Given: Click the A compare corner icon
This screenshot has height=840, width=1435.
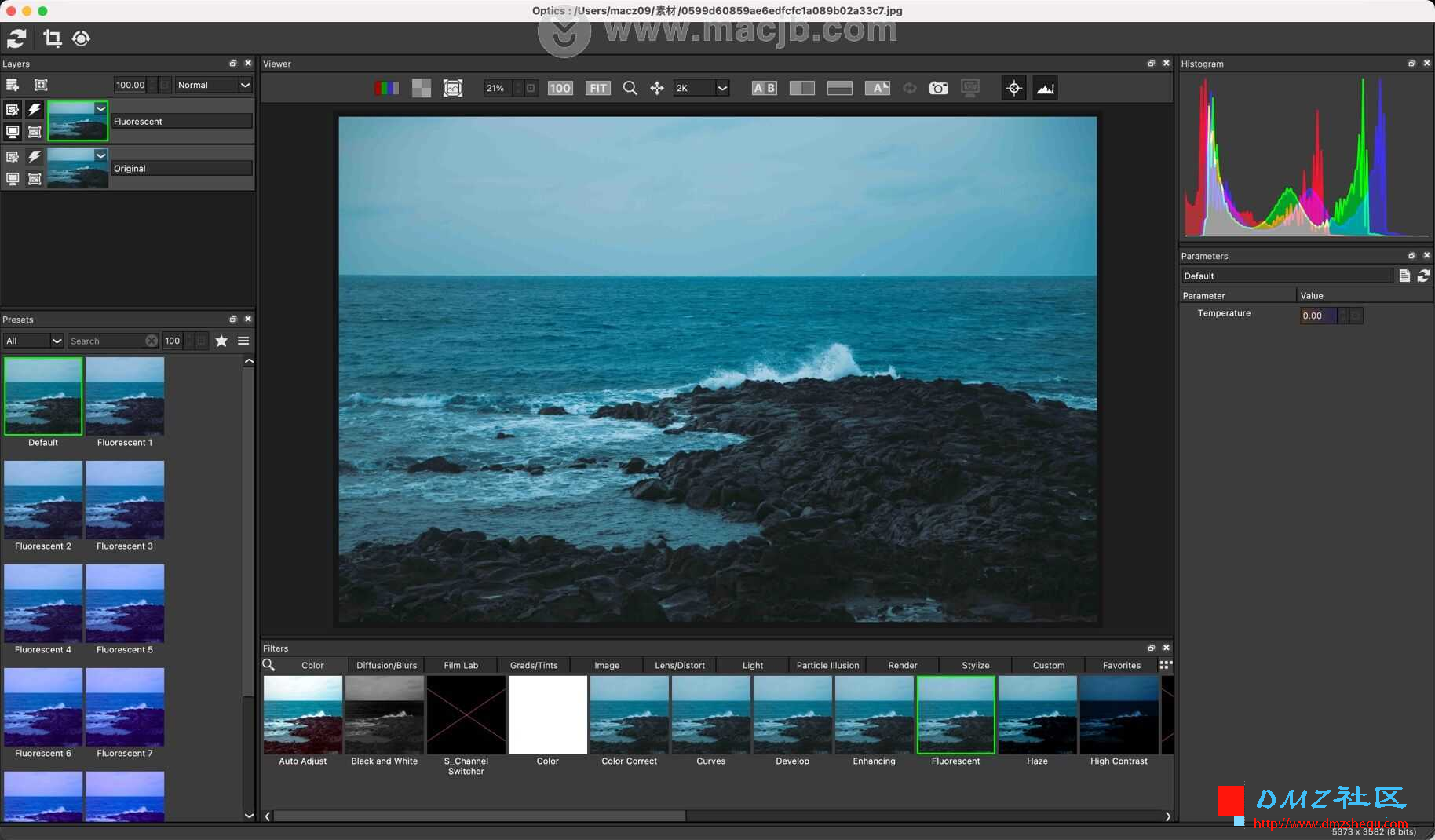Looking at the screenshot, I should (878, 88).
